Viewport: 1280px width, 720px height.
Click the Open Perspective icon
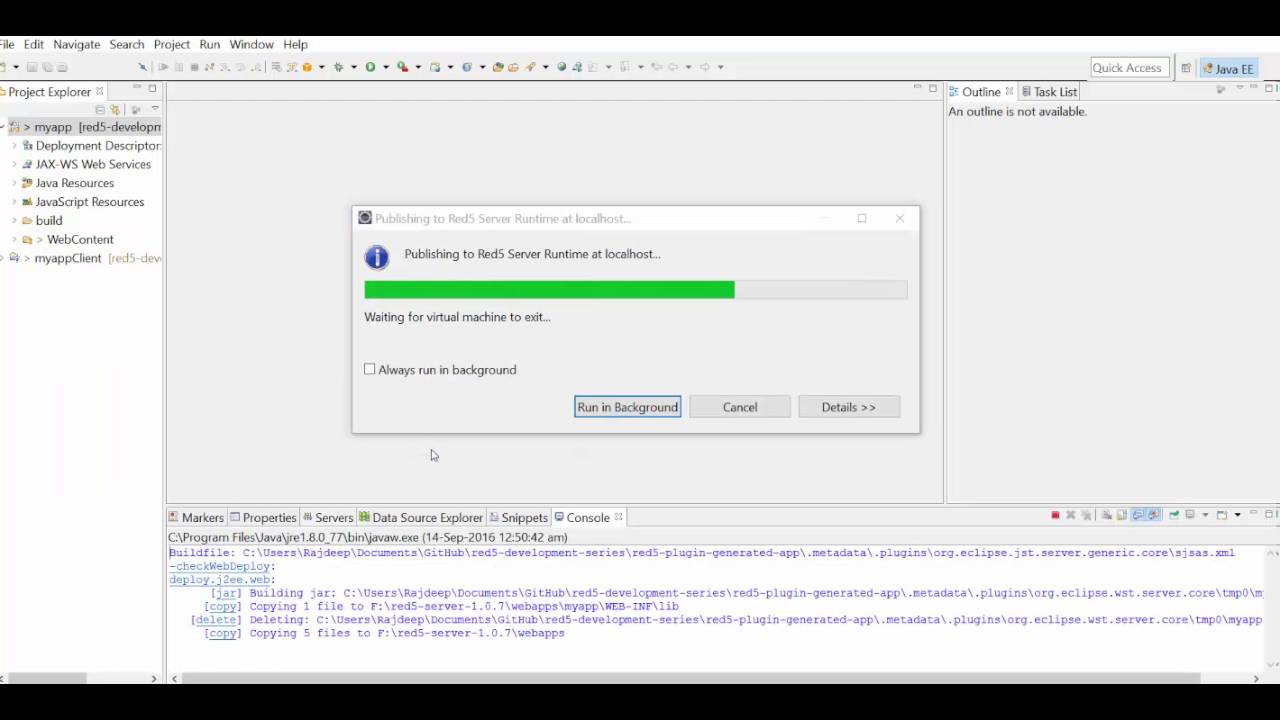point(1185,68)
